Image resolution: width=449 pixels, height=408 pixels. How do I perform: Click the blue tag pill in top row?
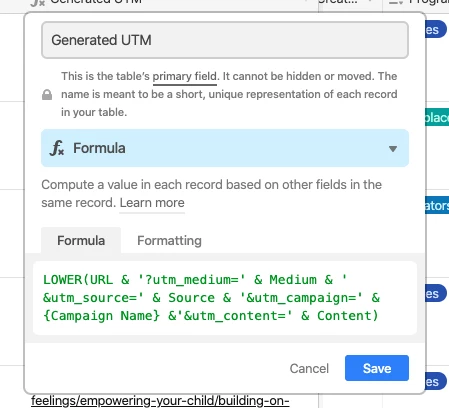436,29
